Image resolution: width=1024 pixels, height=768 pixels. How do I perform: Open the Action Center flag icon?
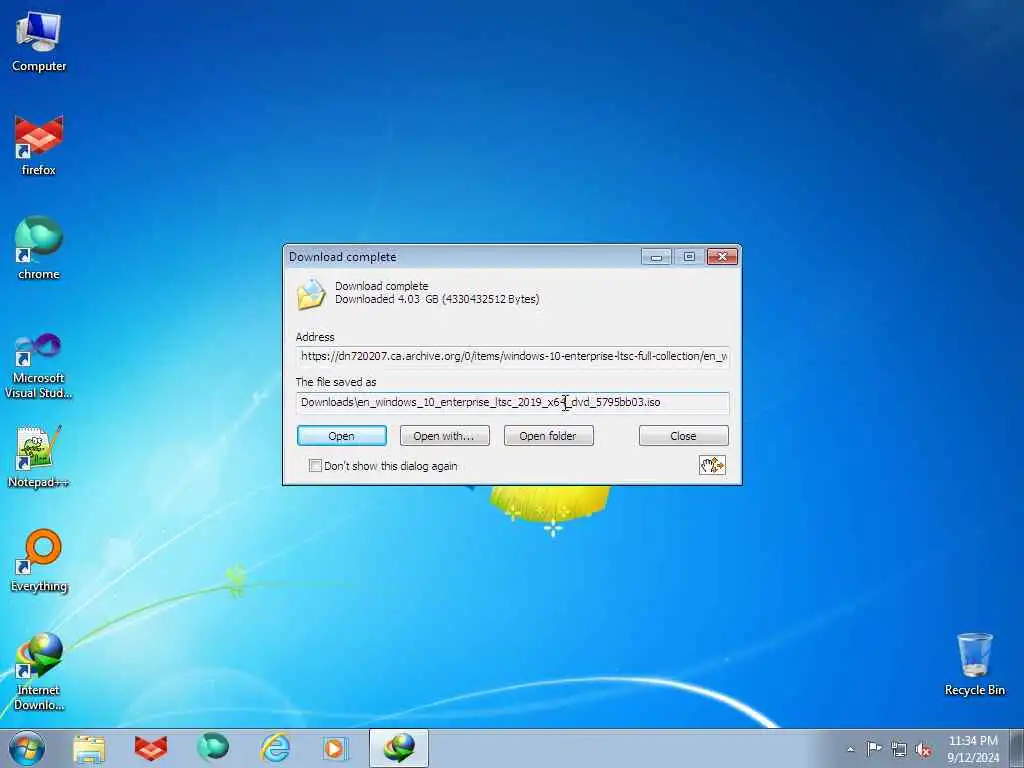click(x=874, y=748)
